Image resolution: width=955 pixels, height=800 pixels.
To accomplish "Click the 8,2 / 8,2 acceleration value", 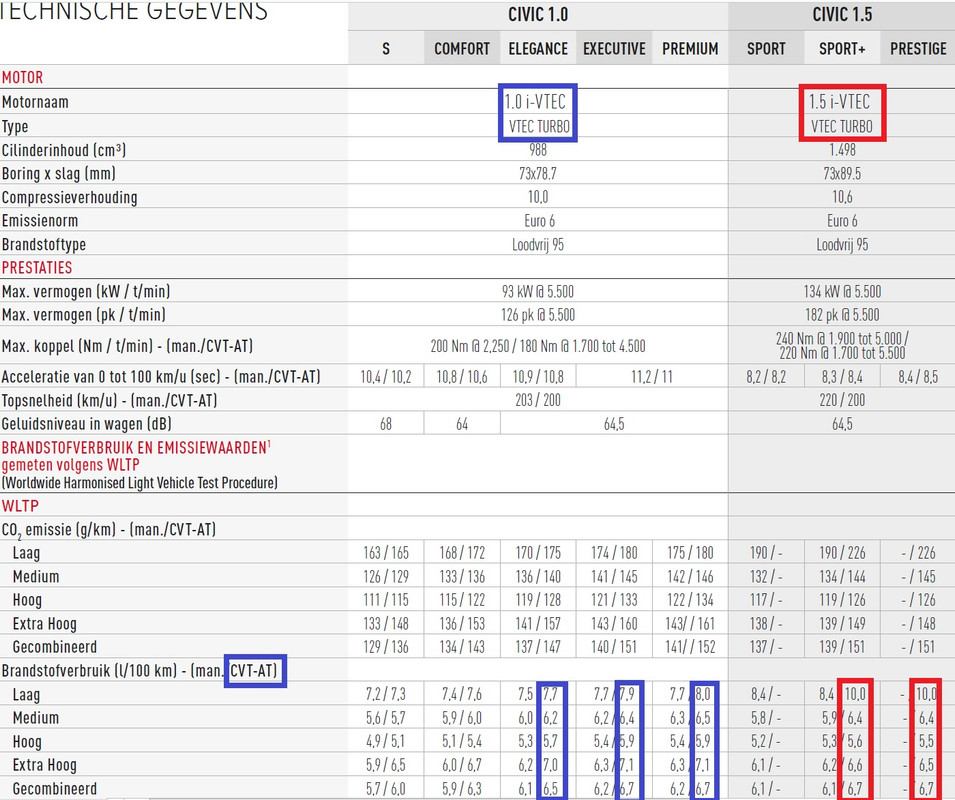I will [x=766, y=377].
